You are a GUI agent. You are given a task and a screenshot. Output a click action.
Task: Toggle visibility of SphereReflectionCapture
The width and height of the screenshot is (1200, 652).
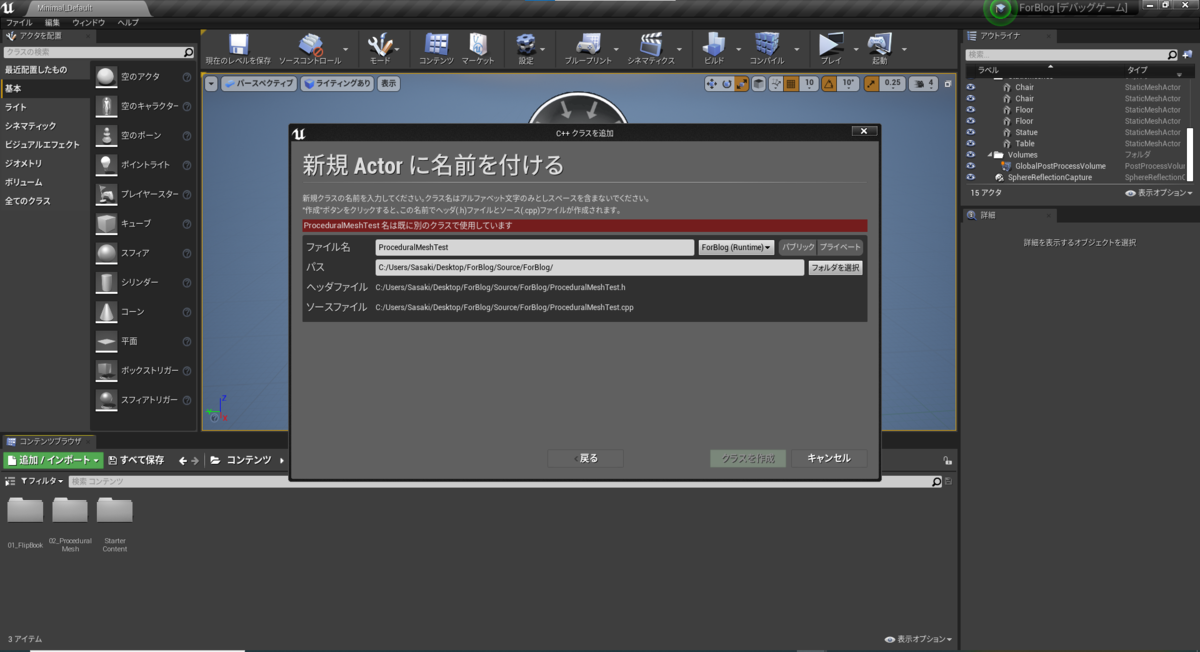point(970,177)
